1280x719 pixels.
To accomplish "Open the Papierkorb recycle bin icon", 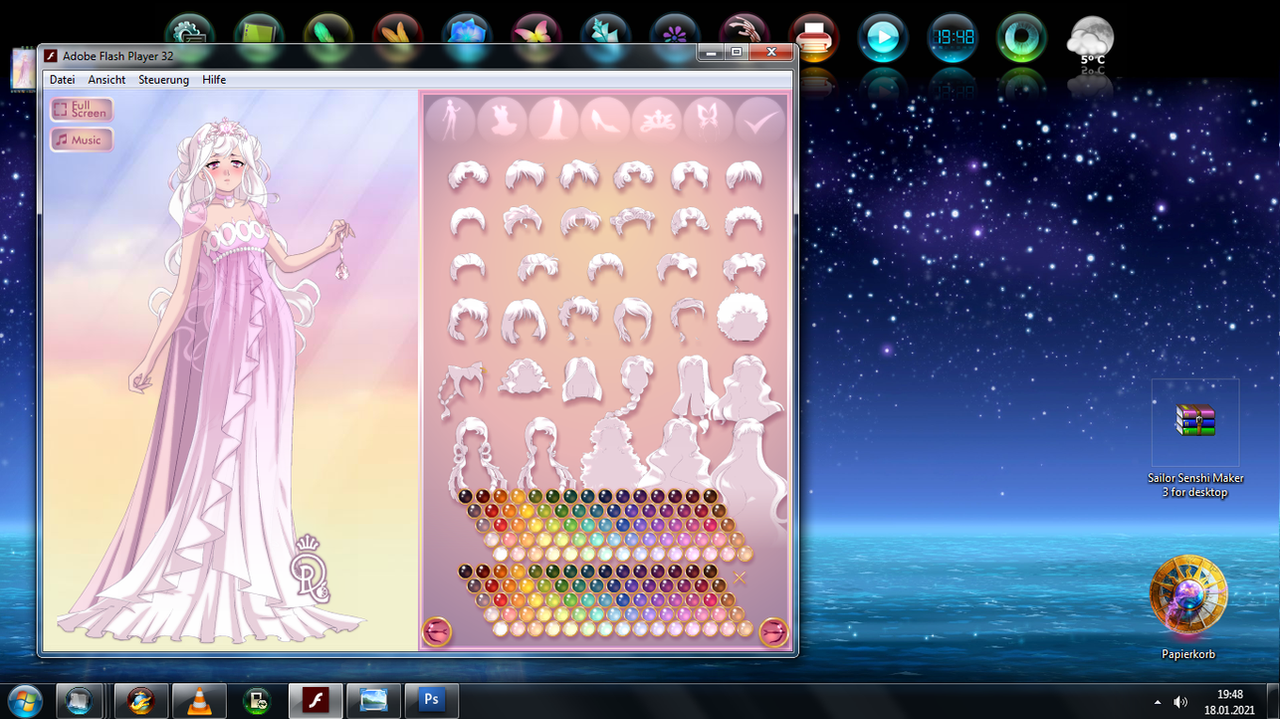I will pyautogui.click(x=1188, y=608).
